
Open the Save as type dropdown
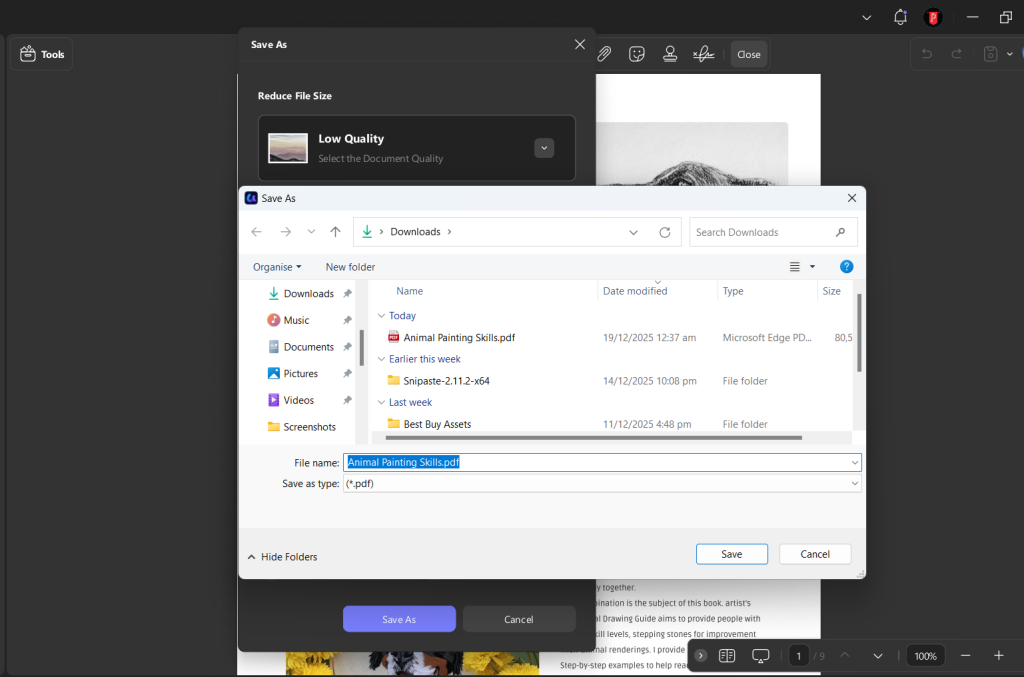[854, 483]
